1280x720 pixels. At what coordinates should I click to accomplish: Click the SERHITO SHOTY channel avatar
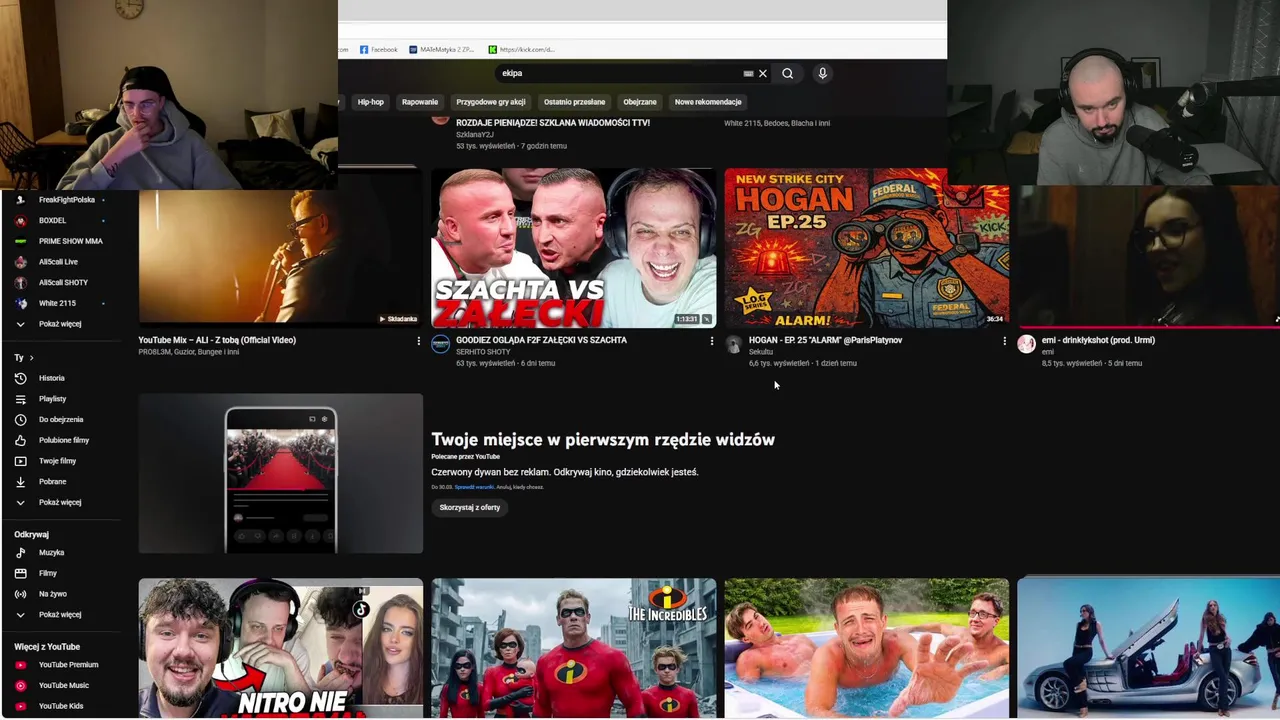pyautogui.click(x=440, y=344)
